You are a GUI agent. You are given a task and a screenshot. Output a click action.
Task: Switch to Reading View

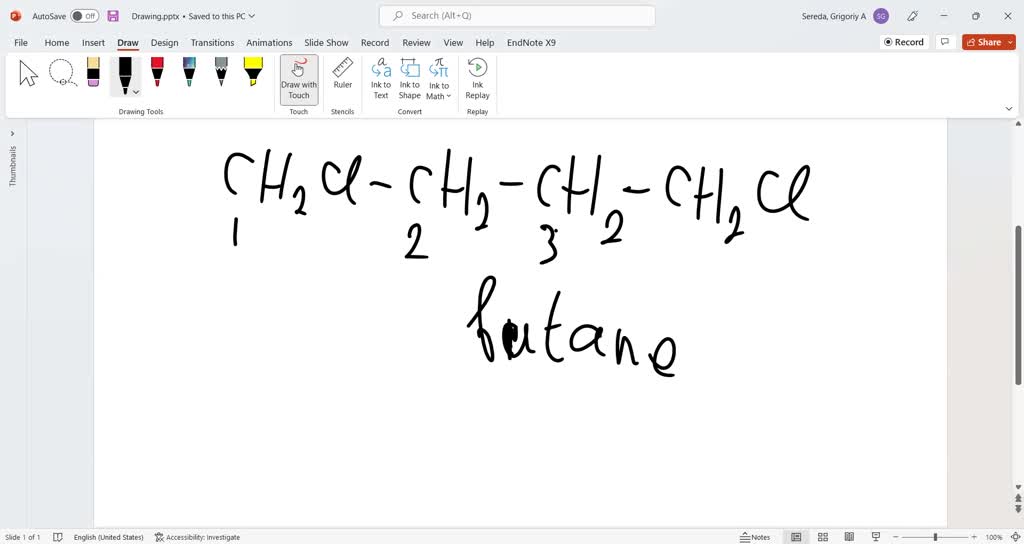[x=849, y=537]
